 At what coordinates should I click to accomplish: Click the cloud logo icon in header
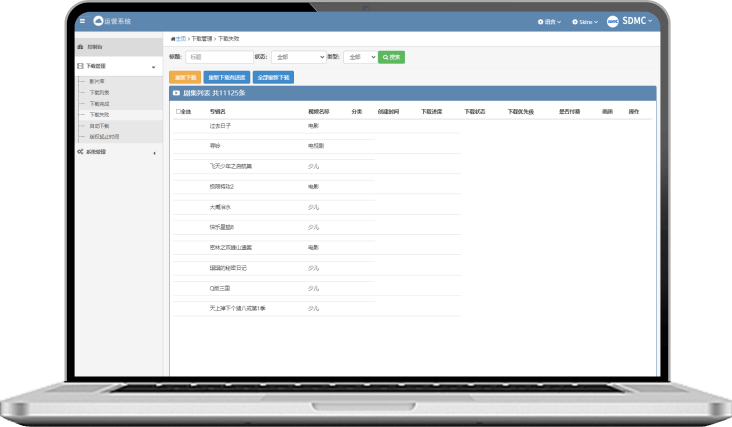tap(98, 21)
